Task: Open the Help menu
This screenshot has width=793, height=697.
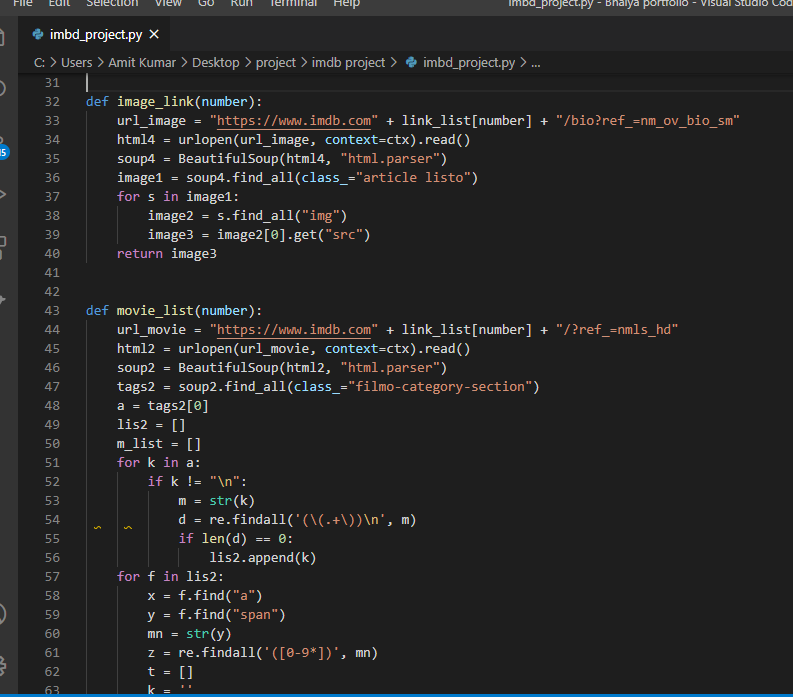Action: pyautogui.click(x=346, y=4)
